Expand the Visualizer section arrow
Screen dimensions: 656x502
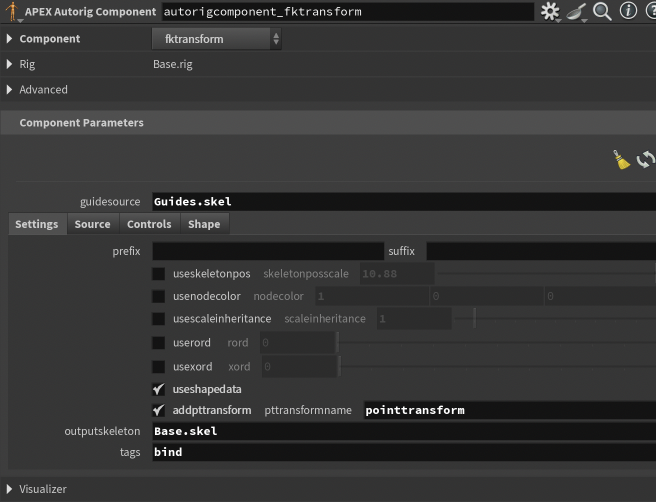coord(9,489)
